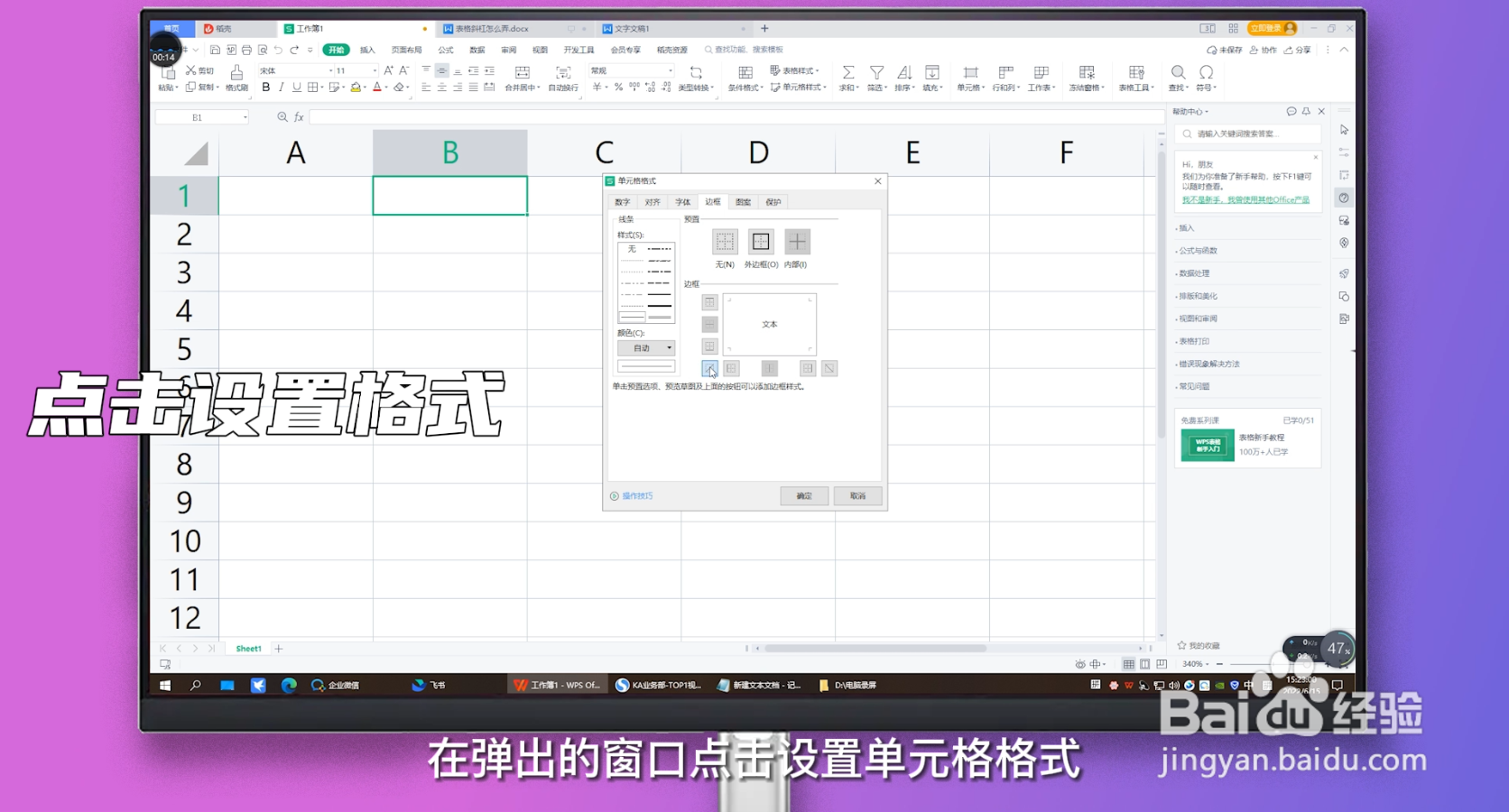The image size is (1509, 812).
Task: Click the 条件格式 conditional formatting icon
Action: (x=745, y=78)
